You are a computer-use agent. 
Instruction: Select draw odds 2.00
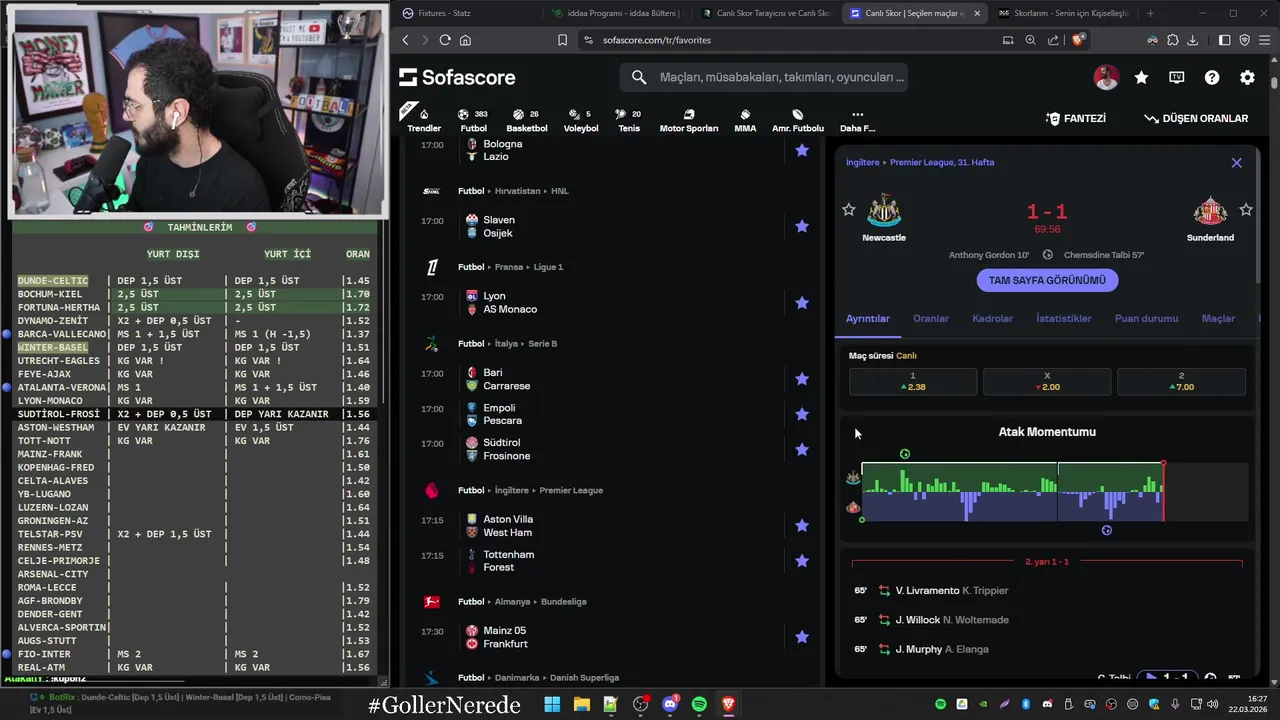coord(1047,381)
